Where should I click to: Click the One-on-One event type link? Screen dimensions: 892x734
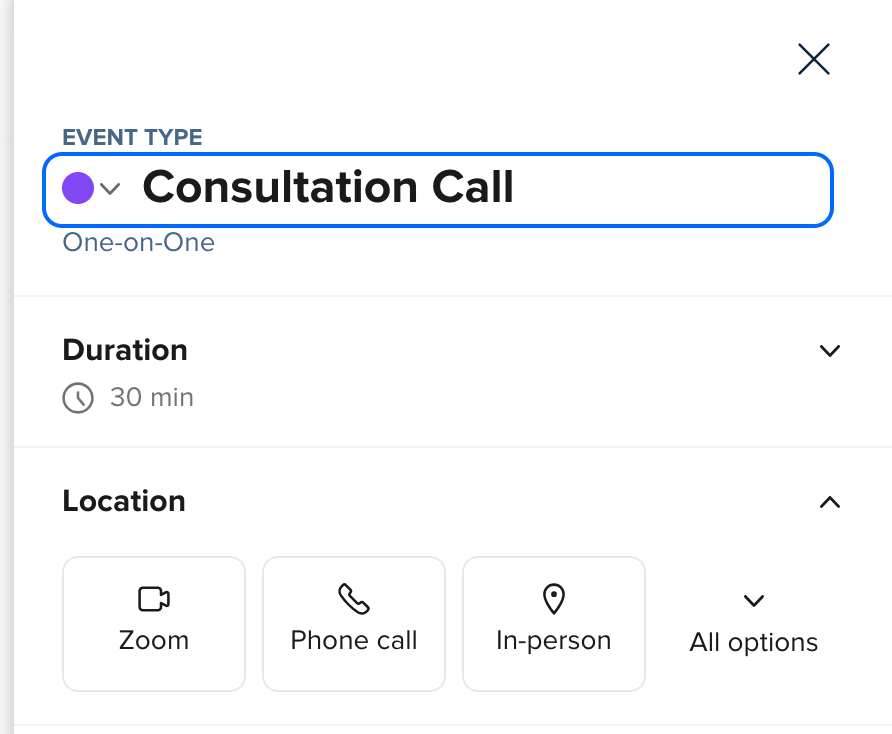(x=138, y=242)
